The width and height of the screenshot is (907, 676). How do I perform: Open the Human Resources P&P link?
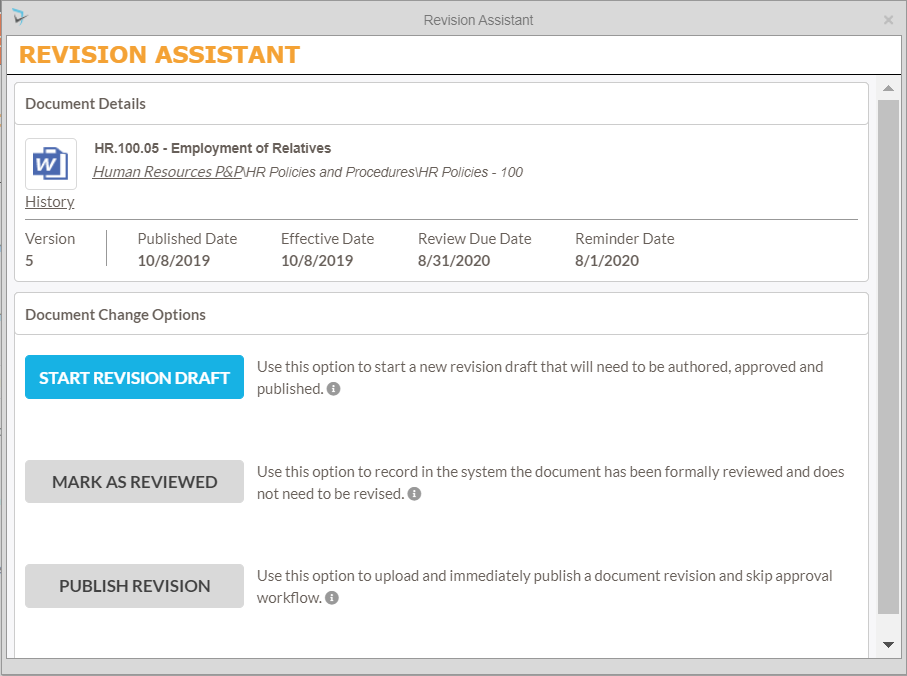168,172
